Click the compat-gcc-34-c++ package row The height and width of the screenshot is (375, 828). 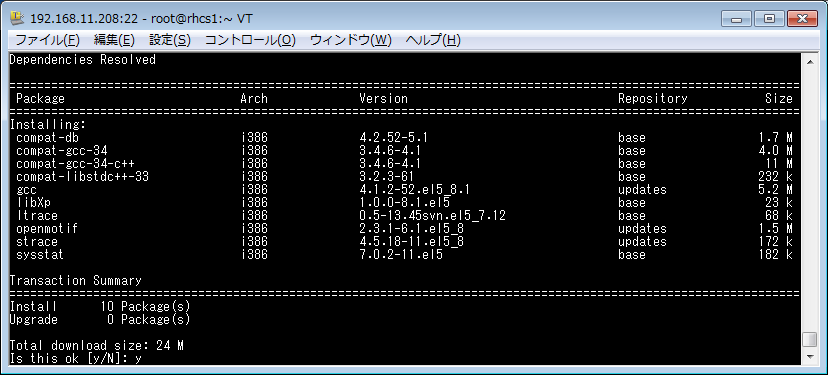point(401,163)
